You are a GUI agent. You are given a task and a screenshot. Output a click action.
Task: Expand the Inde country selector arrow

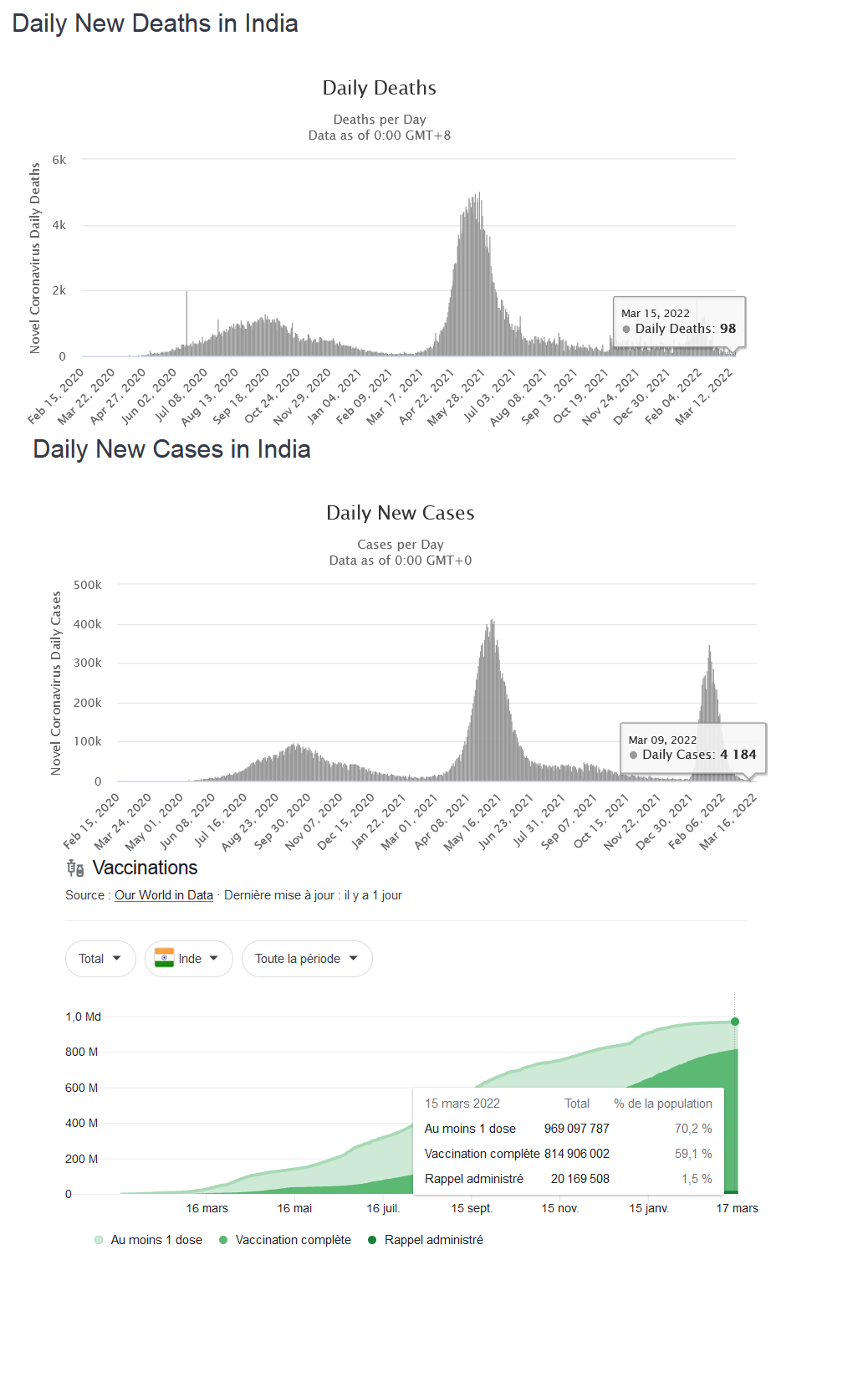tap(214, 958)
